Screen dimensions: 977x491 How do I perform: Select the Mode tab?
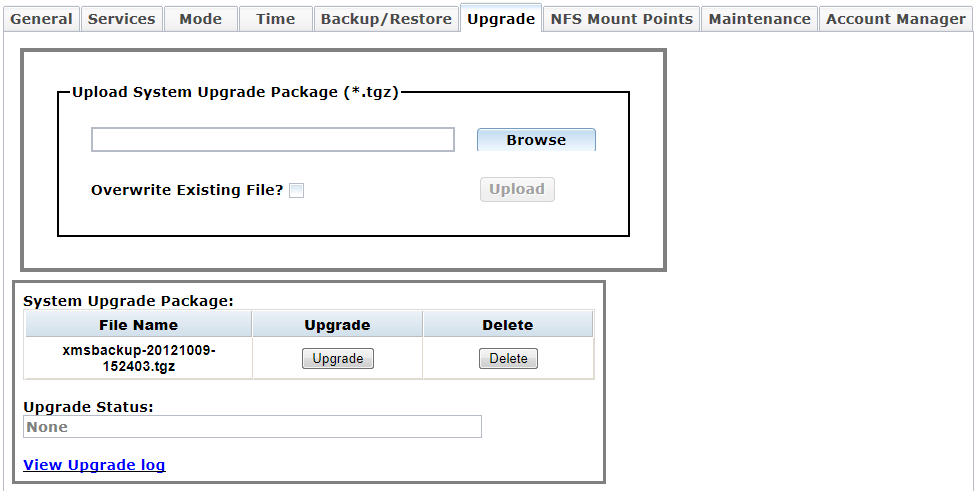click(200, 19)
